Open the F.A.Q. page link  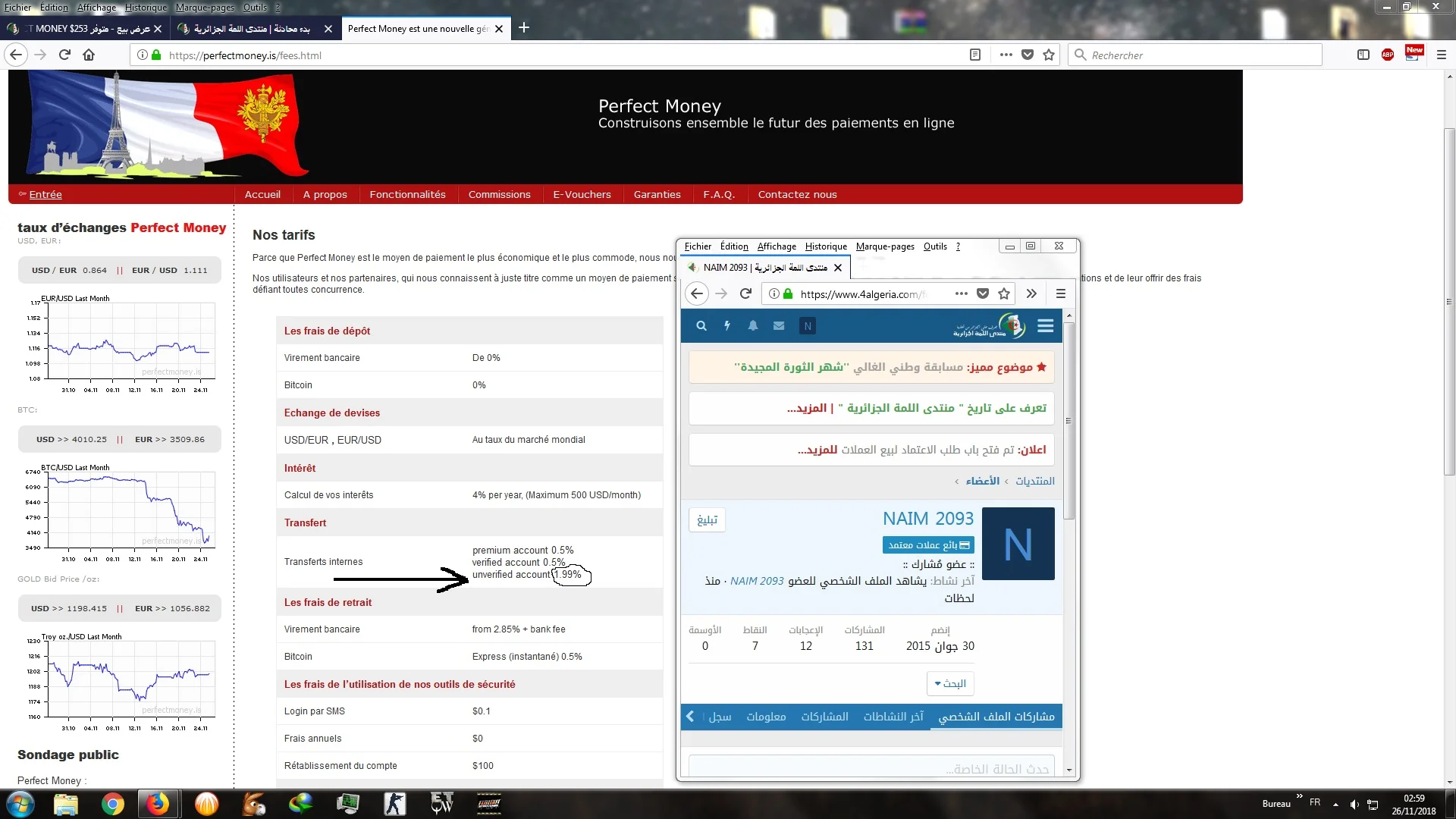[719, 194]
